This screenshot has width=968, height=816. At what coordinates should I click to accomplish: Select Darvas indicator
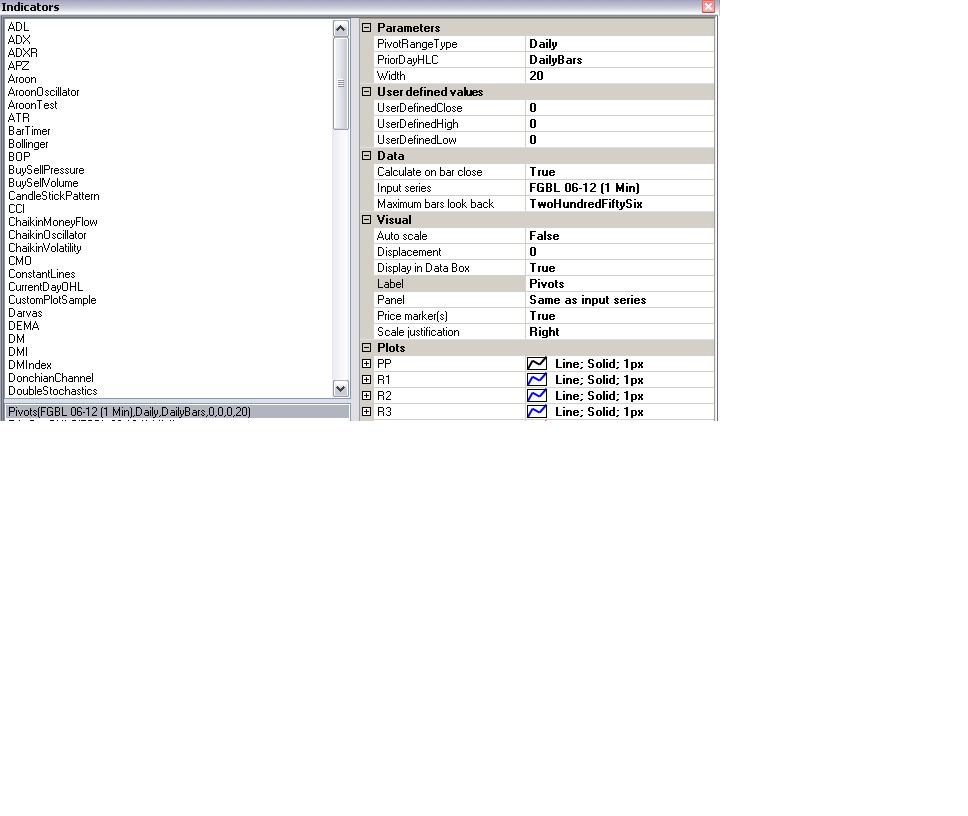click(x=25, y=313)
